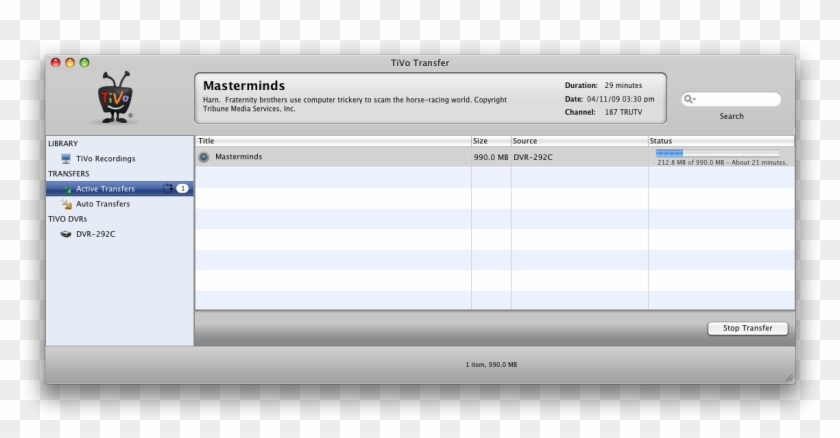Sort the list by Title column
Image resolution: width=840 pixels, height=438 pixels.
point(330,141)
